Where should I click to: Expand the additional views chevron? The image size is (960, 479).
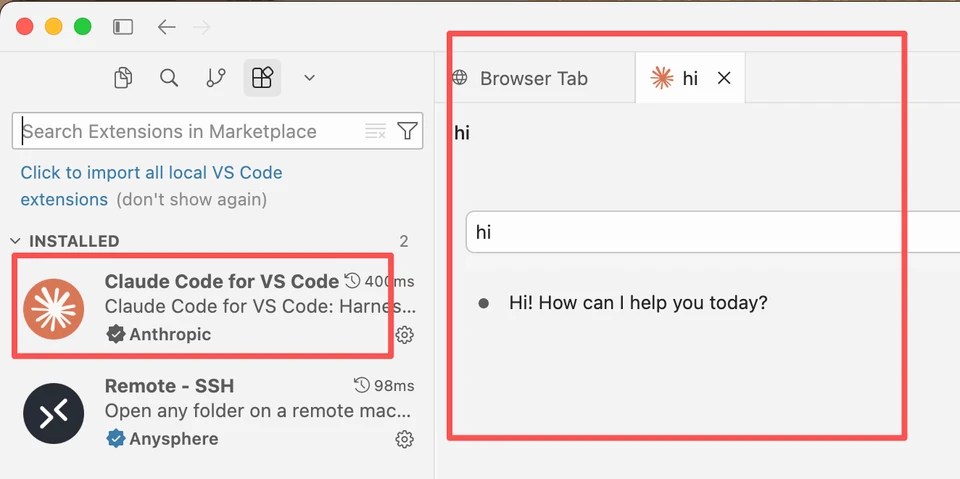(x=310, y=78)
